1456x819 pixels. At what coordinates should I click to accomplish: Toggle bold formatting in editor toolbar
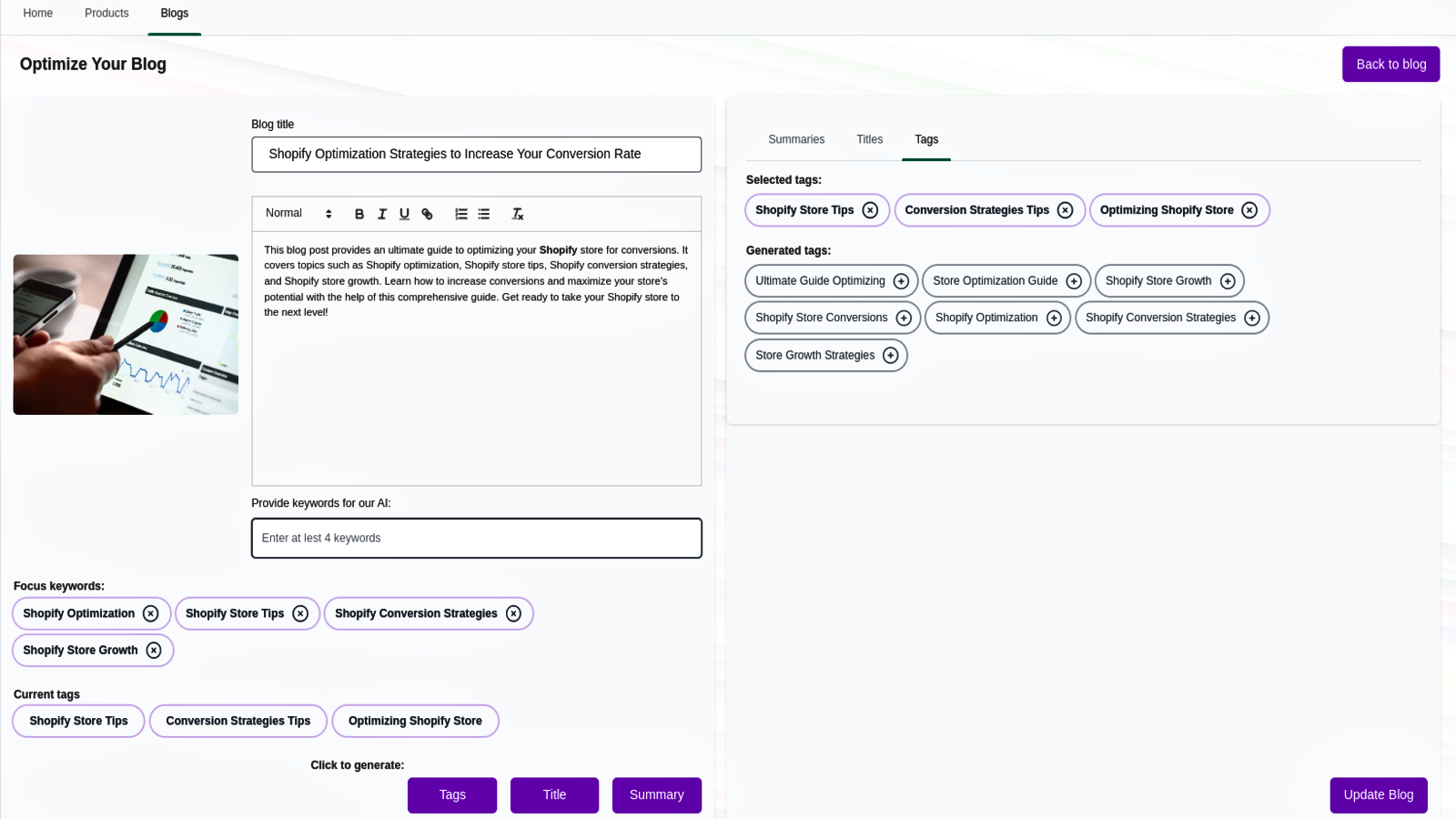(x=359, y=214)
